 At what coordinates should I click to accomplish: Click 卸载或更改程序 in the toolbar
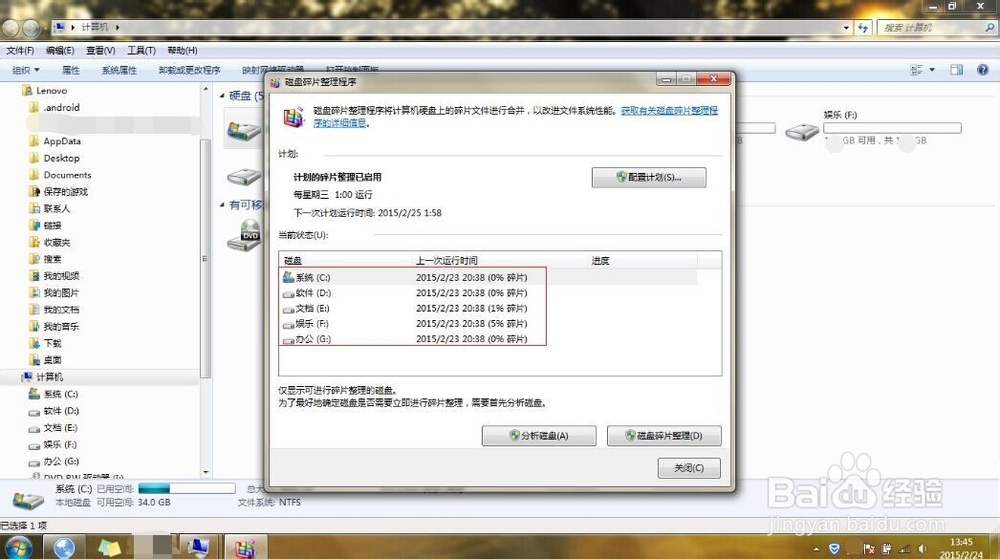(189, 70)
